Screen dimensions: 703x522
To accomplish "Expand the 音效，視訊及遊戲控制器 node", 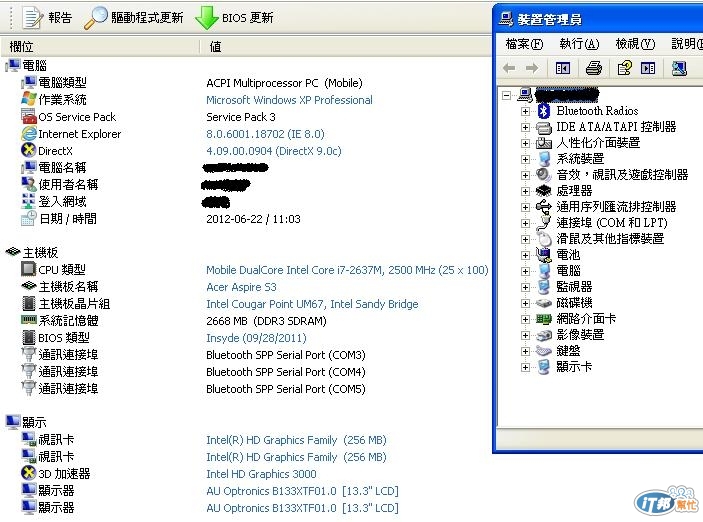I will tap(525, 175).
